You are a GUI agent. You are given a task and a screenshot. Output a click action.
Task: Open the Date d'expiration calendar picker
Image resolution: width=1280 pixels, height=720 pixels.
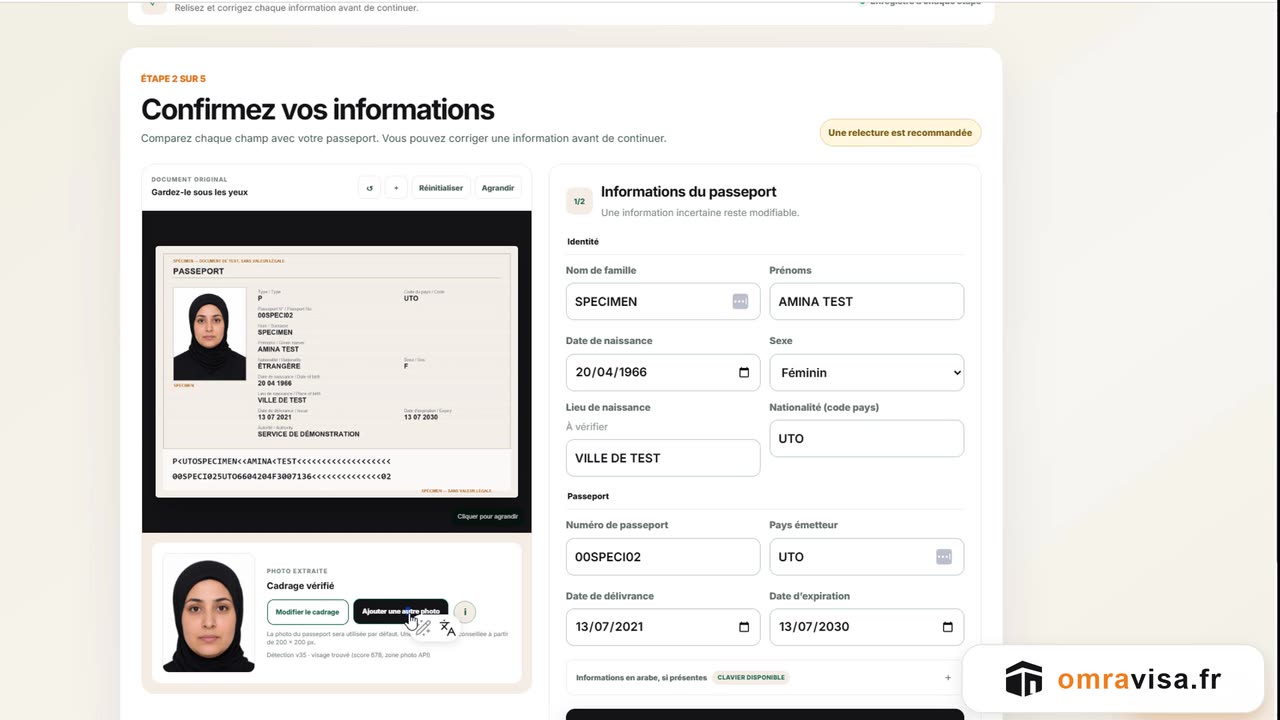tap(948, 627)
